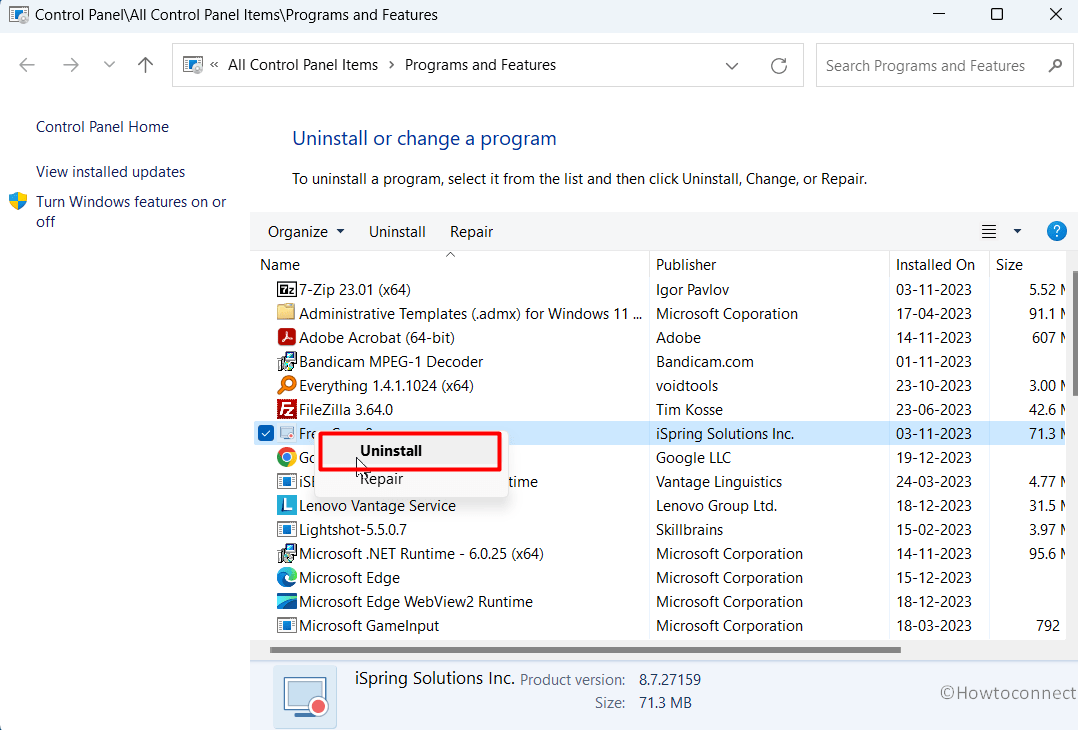Expand the All Control Panel Items breadcrumb arrow
This screenshot has height=730, width=1078.
(x=391, y=65)
